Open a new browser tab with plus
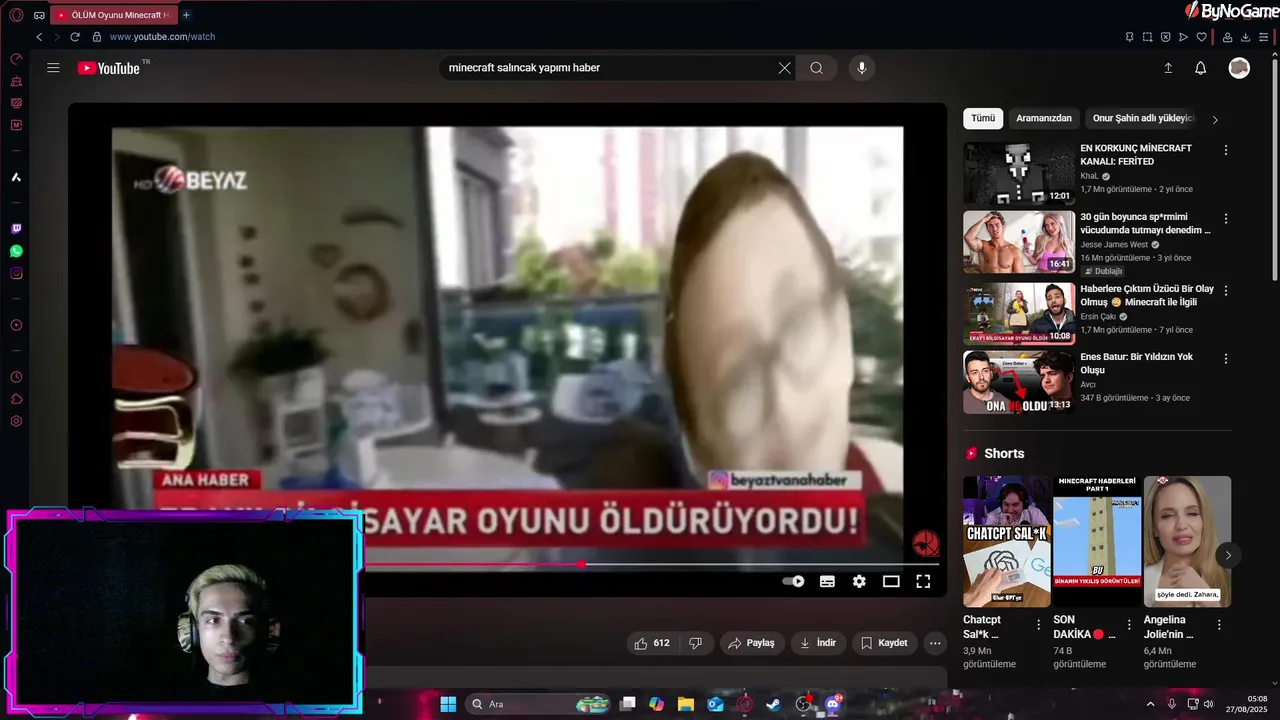This screenshot has width=1280, height=720. [186, 15]
